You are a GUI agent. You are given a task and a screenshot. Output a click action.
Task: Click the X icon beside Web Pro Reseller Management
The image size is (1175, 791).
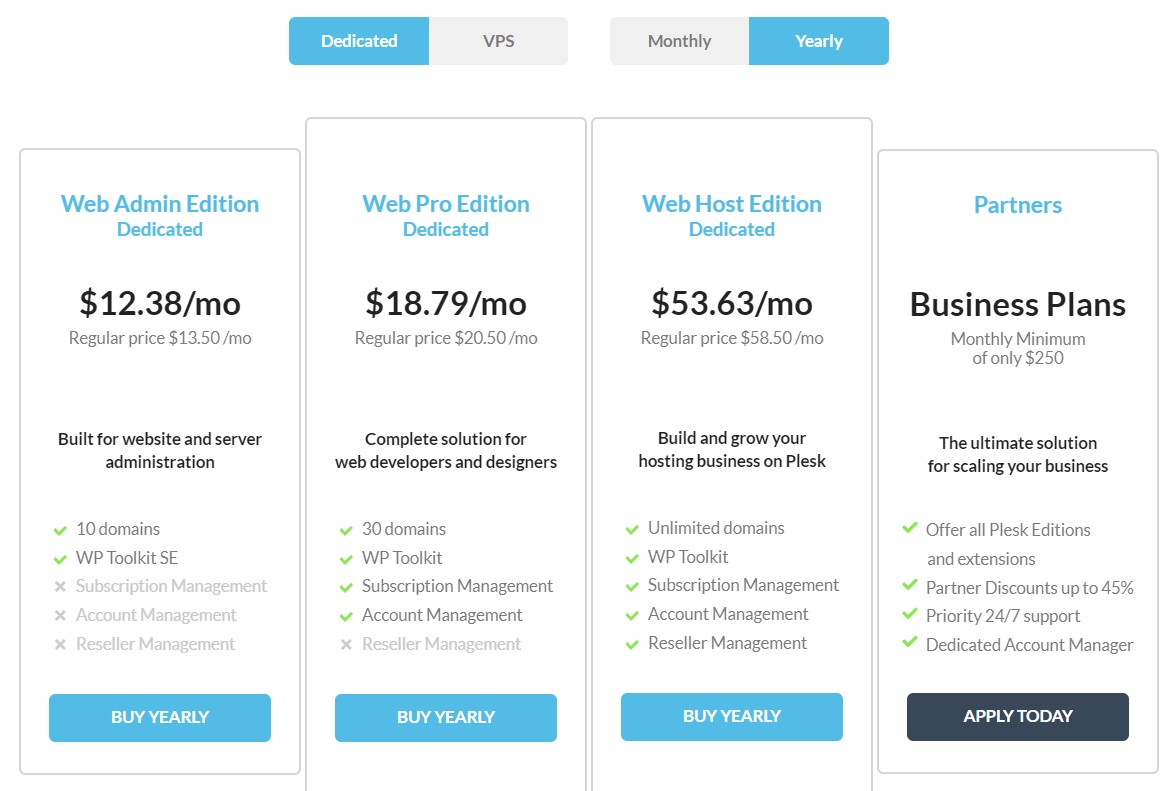point(346,644)
